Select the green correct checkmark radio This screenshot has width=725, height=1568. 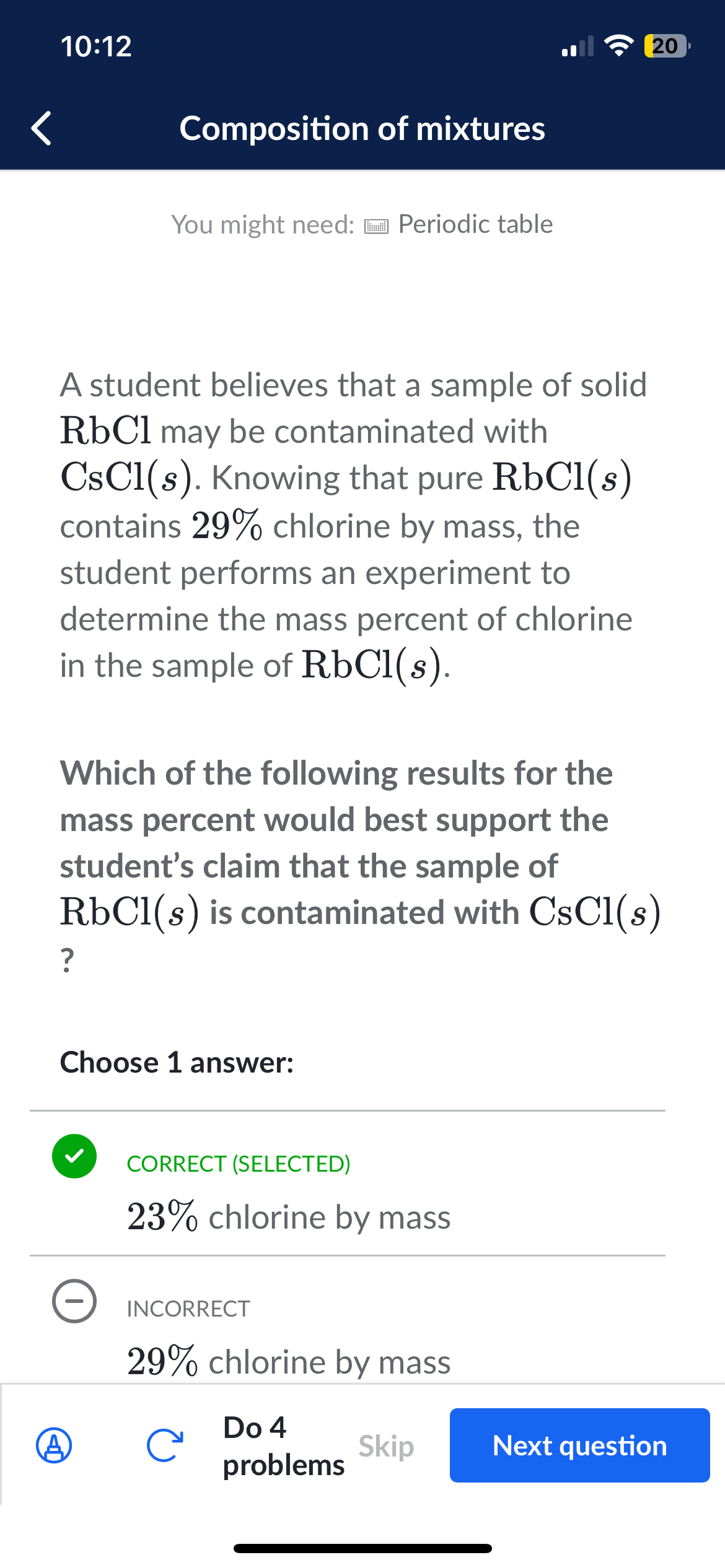74,1156
